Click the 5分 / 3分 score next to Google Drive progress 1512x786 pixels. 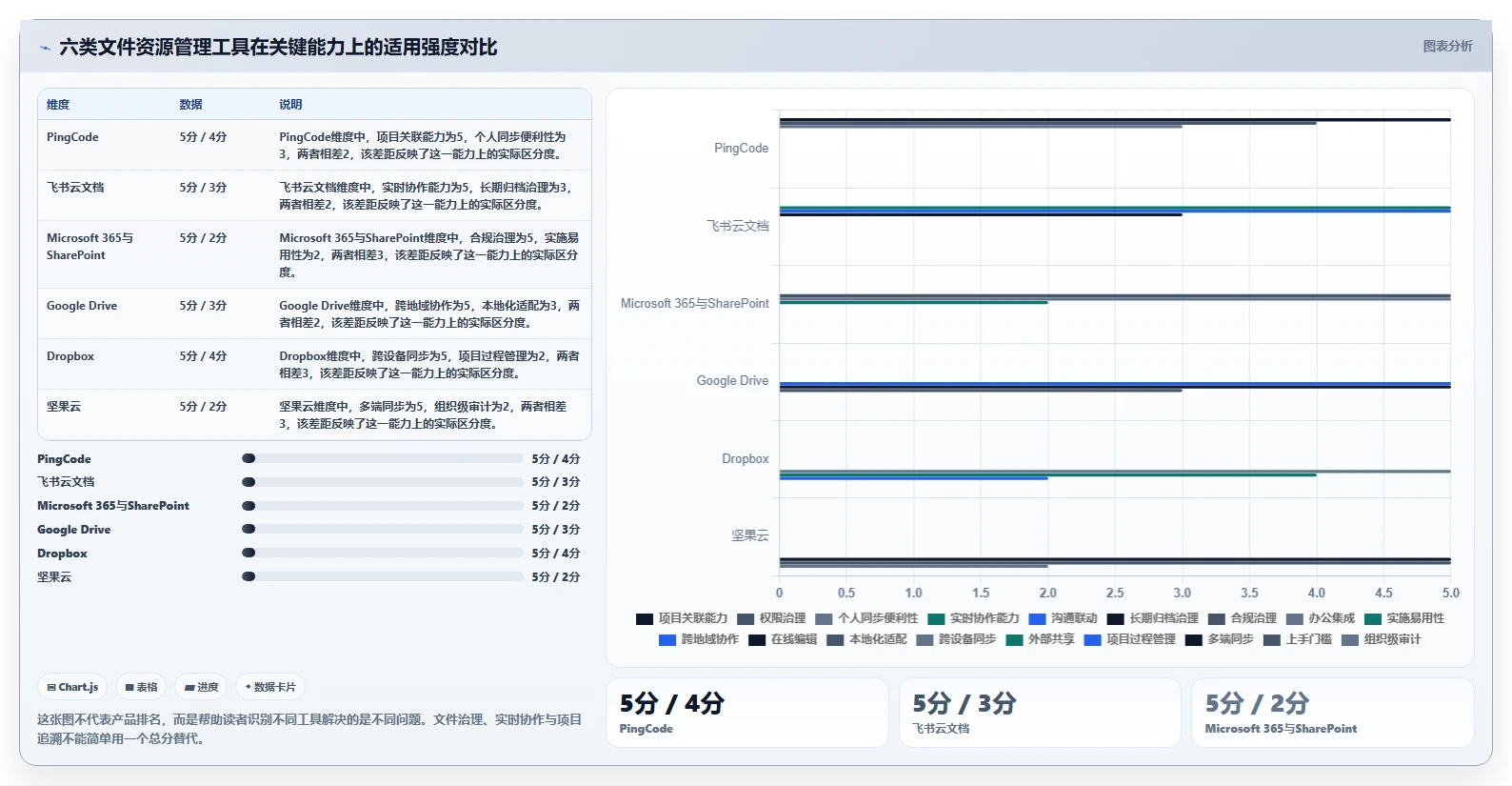tap(556, 530)
